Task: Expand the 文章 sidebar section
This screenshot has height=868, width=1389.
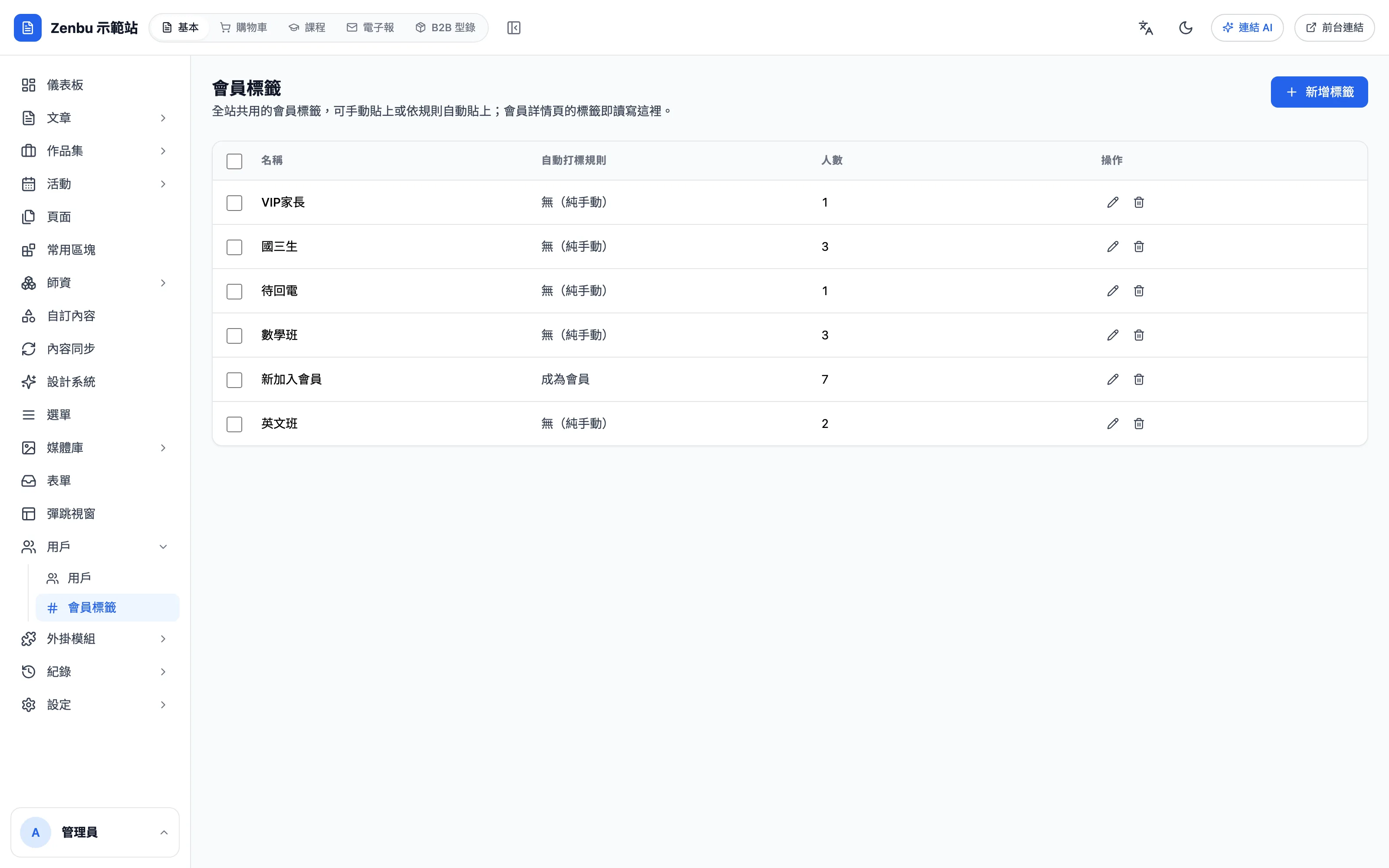Action: [x=95, y=118]
